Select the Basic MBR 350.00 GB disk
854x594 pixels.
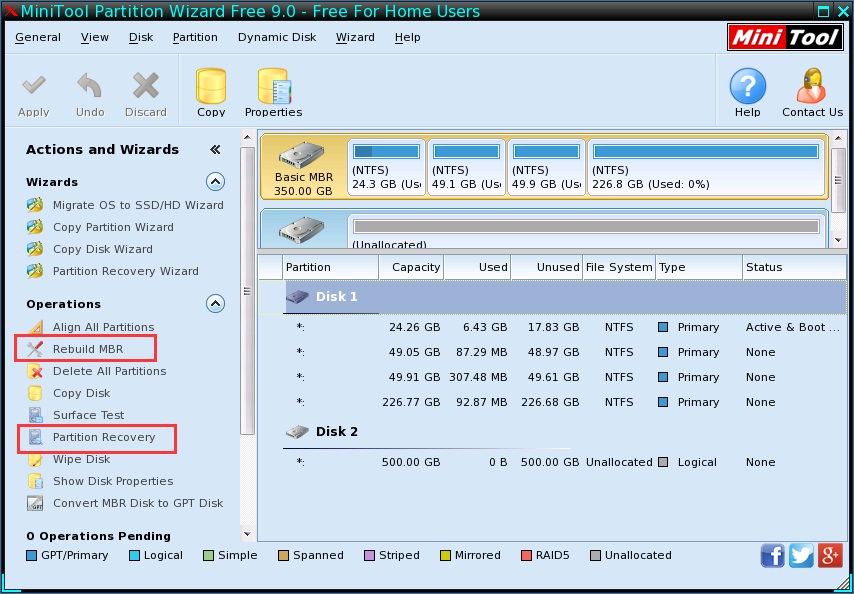(303, 167)
